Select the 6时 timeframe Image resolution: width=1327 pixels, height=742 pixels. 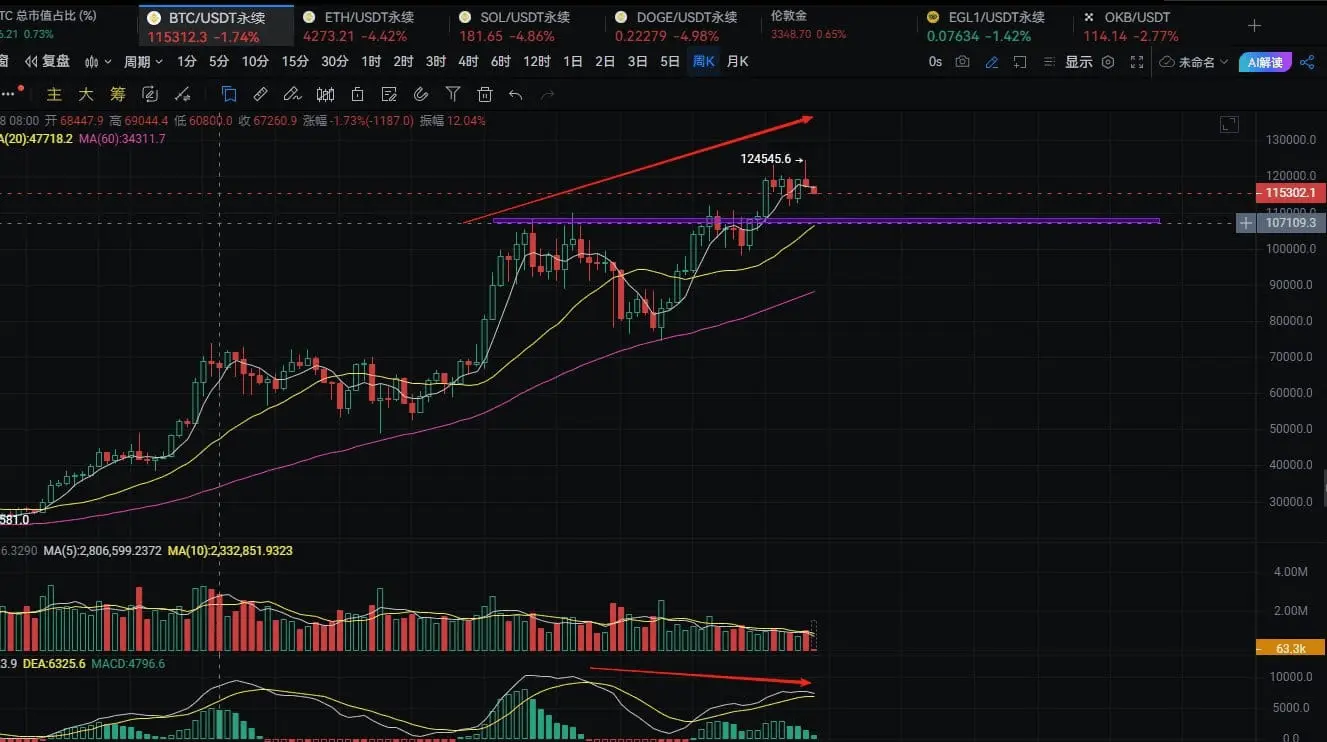pyautogui.click(x=501, y=61)
